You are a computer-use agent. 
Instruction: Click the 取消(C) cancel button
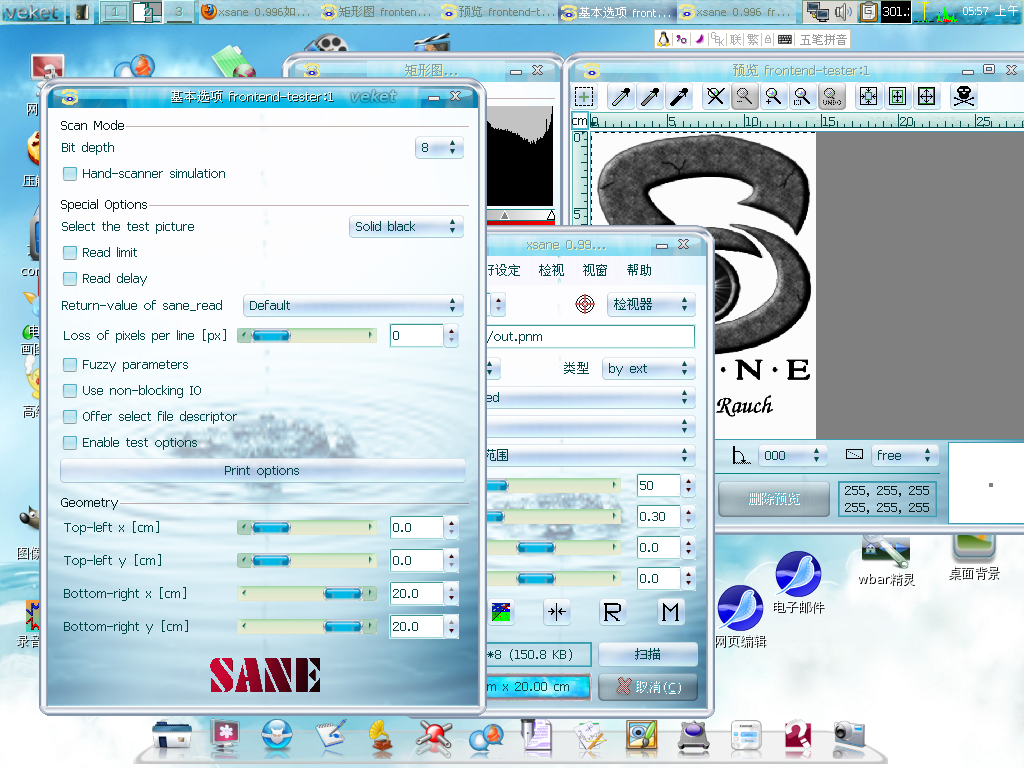(x=648, y=687)
